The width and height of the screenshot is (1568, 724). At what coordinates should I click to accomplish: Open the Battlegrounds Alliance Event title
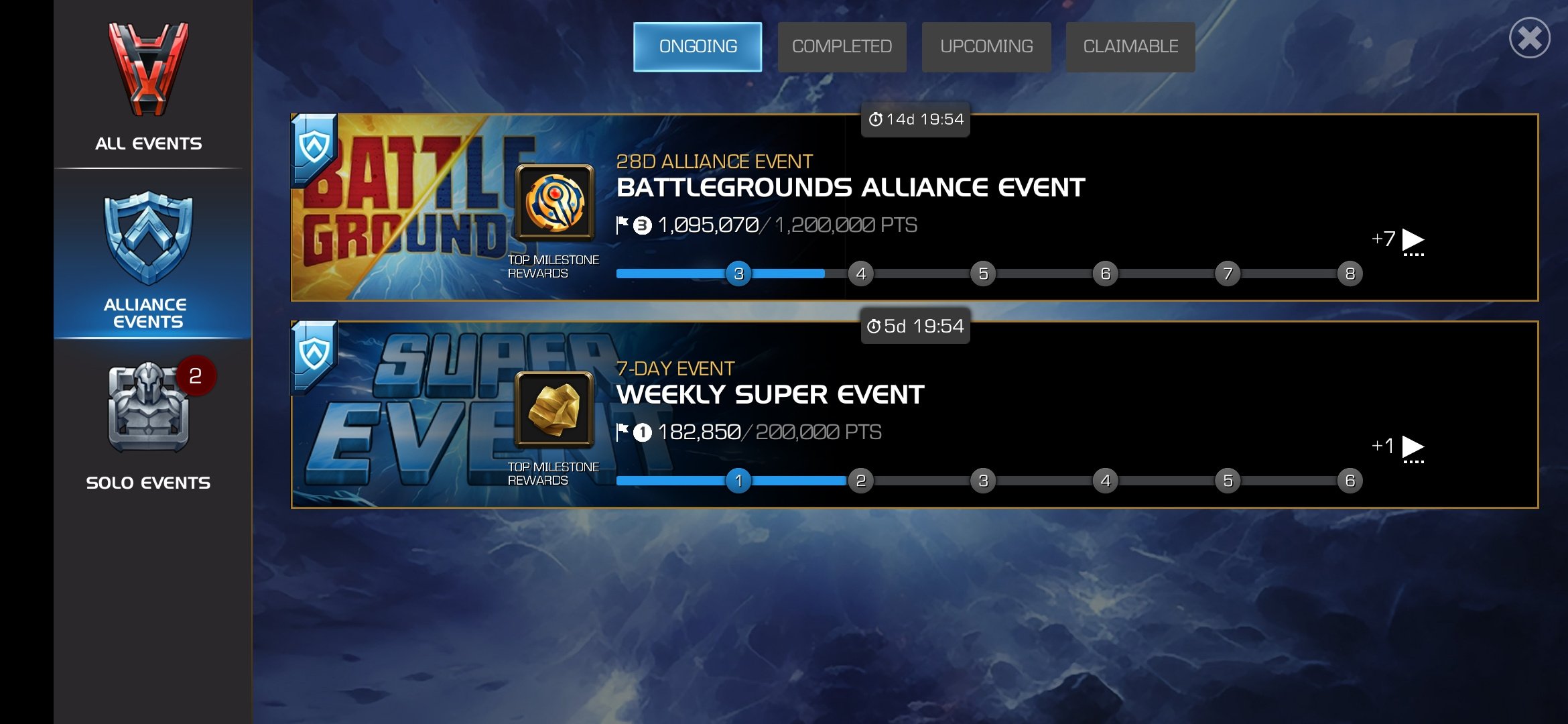850,188
